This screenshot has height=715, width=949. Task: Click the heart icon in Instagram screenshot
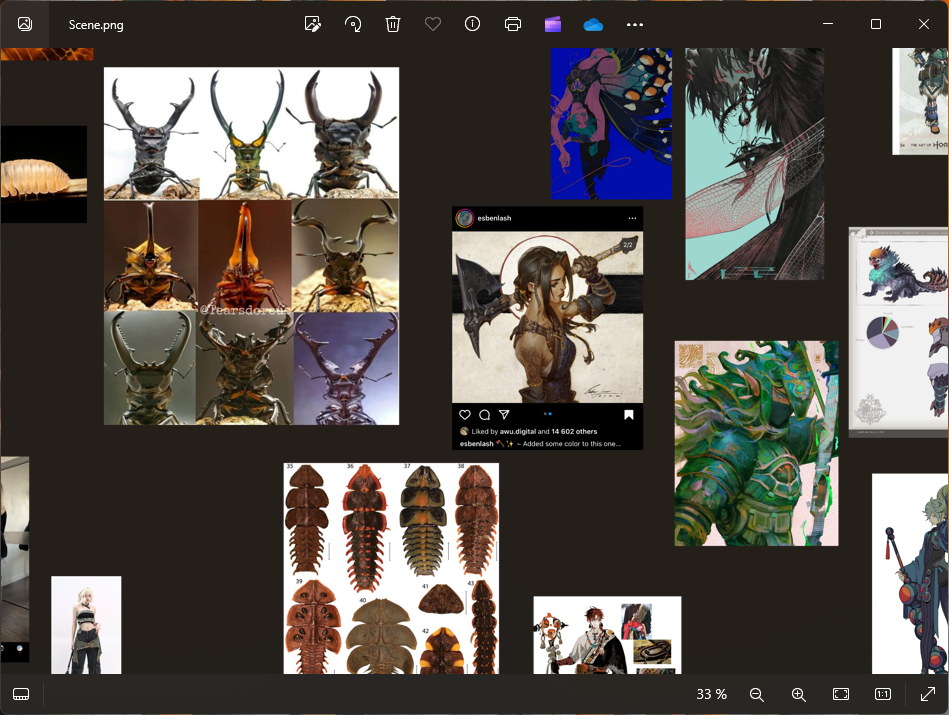[465, 415]
